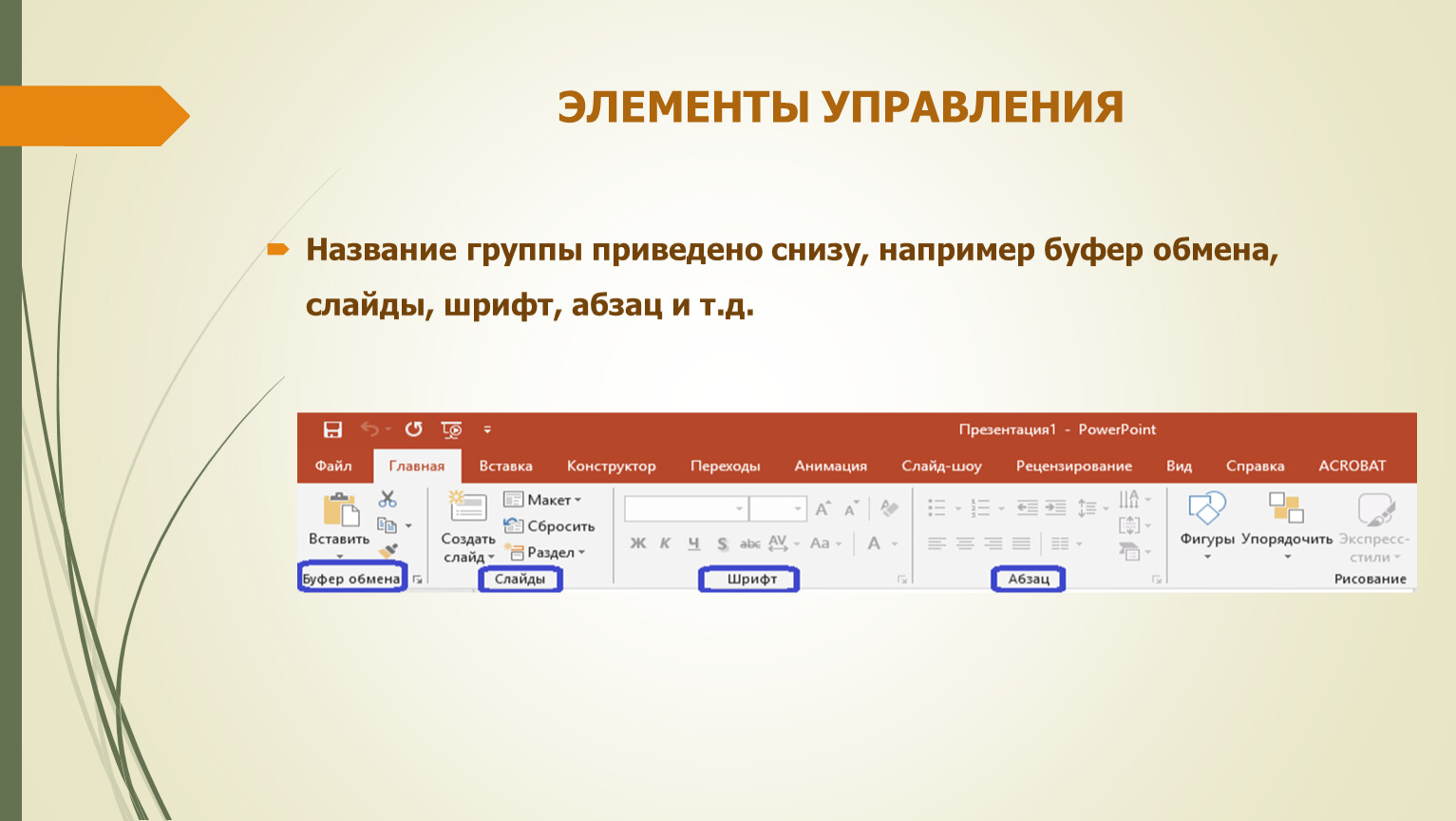
Task: Toggle bold Ж formatting
Action: (637, 544)
